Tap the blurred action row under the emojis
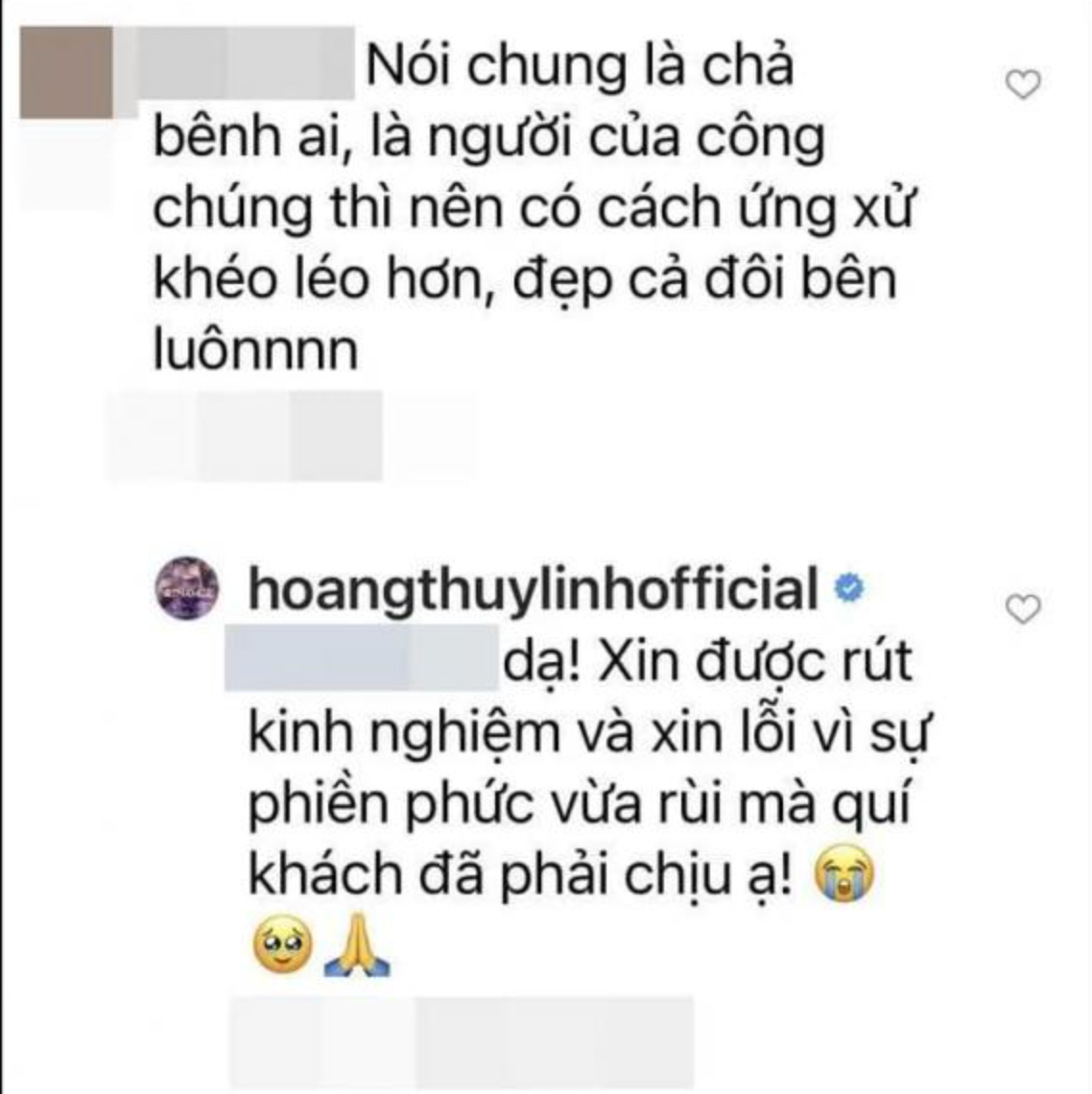The height and width of the screenshot is (1094, 1092). (463, 1042)
